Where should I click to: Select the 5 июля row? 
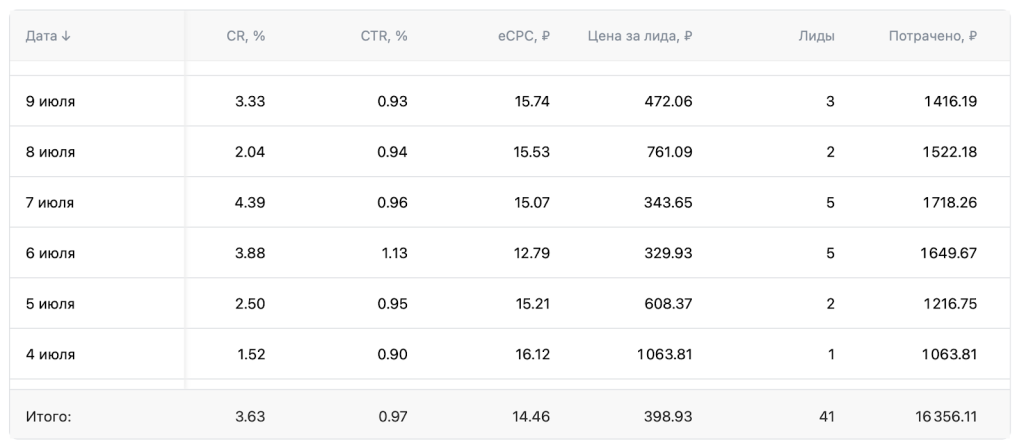50,304
